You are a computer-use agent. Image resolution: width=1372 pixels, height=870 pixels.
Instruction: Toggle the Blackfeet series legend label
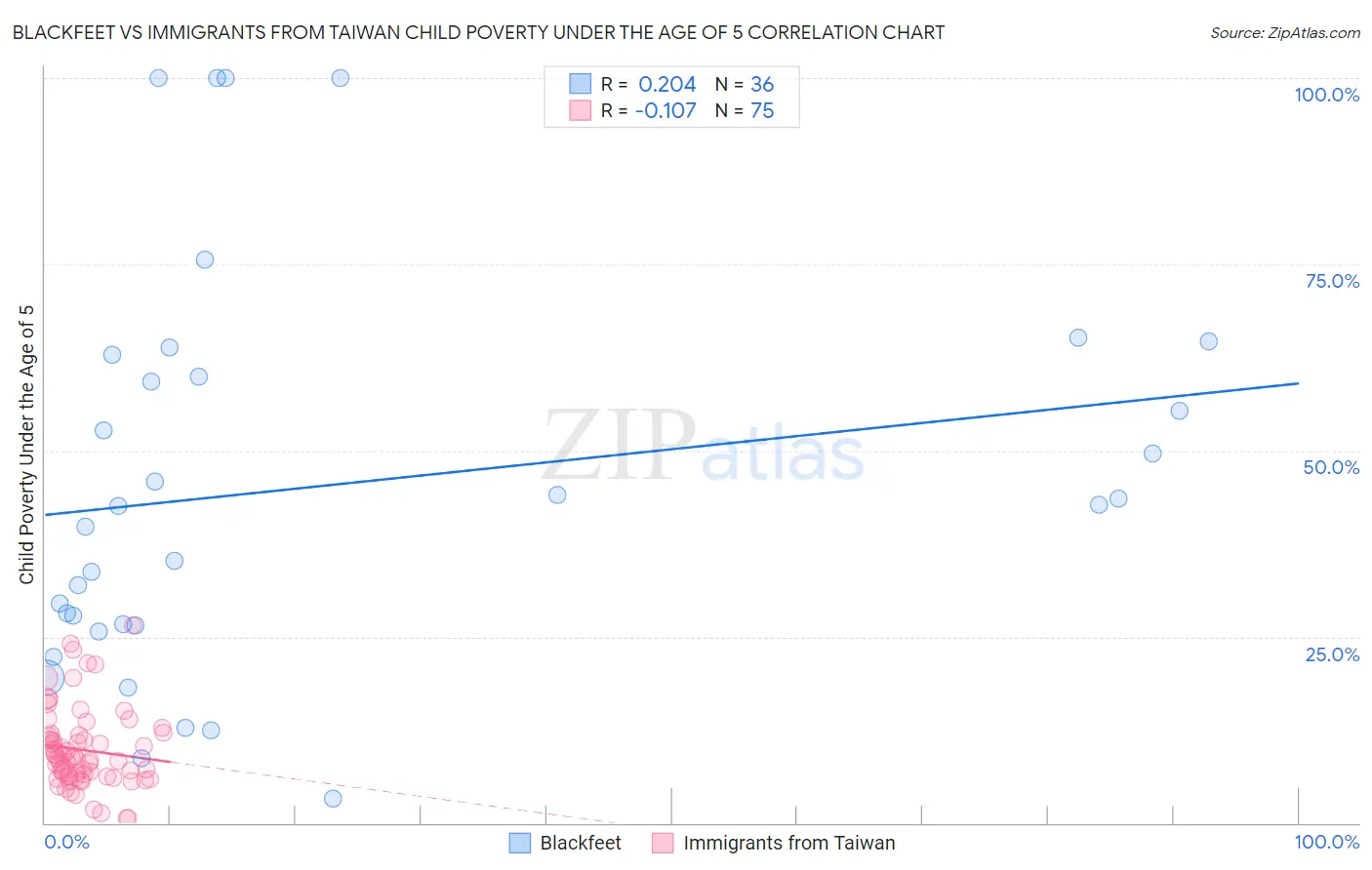pyautogui.click(x=581, y=843)
